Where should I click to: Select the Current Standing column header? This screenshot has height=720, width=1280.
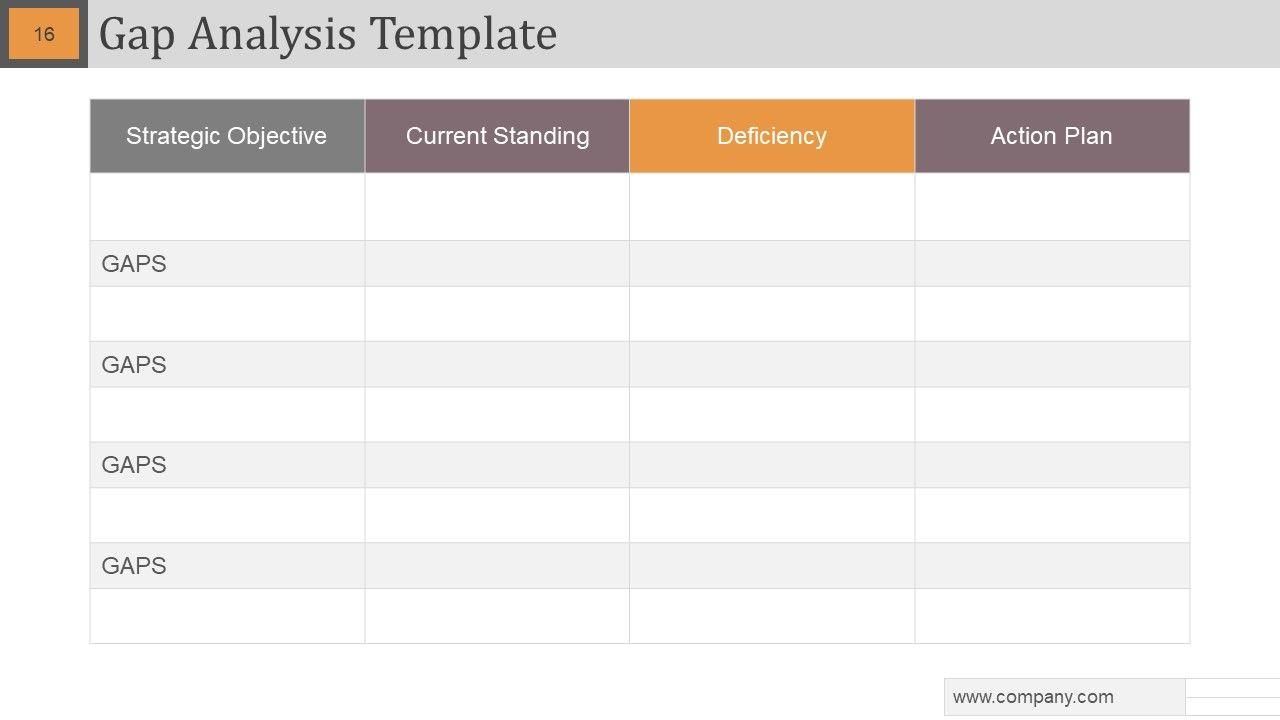coord(497,136)
